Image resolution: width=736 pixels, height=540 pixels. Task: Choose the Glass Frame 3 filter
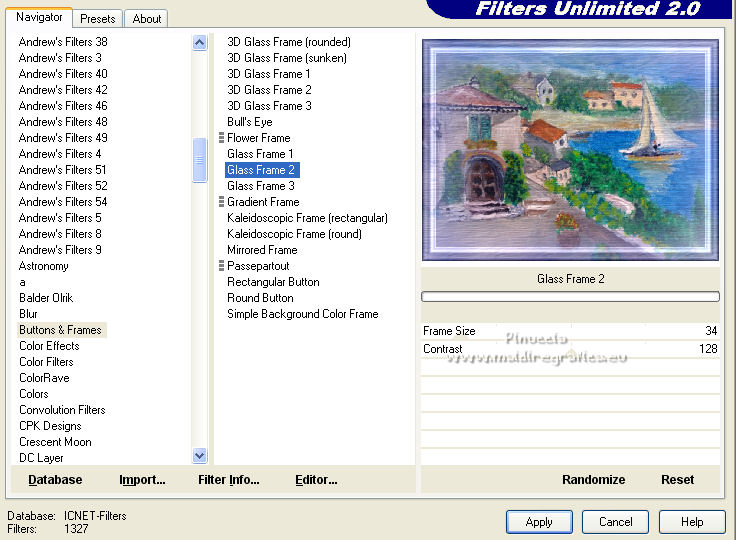[261, 186]
